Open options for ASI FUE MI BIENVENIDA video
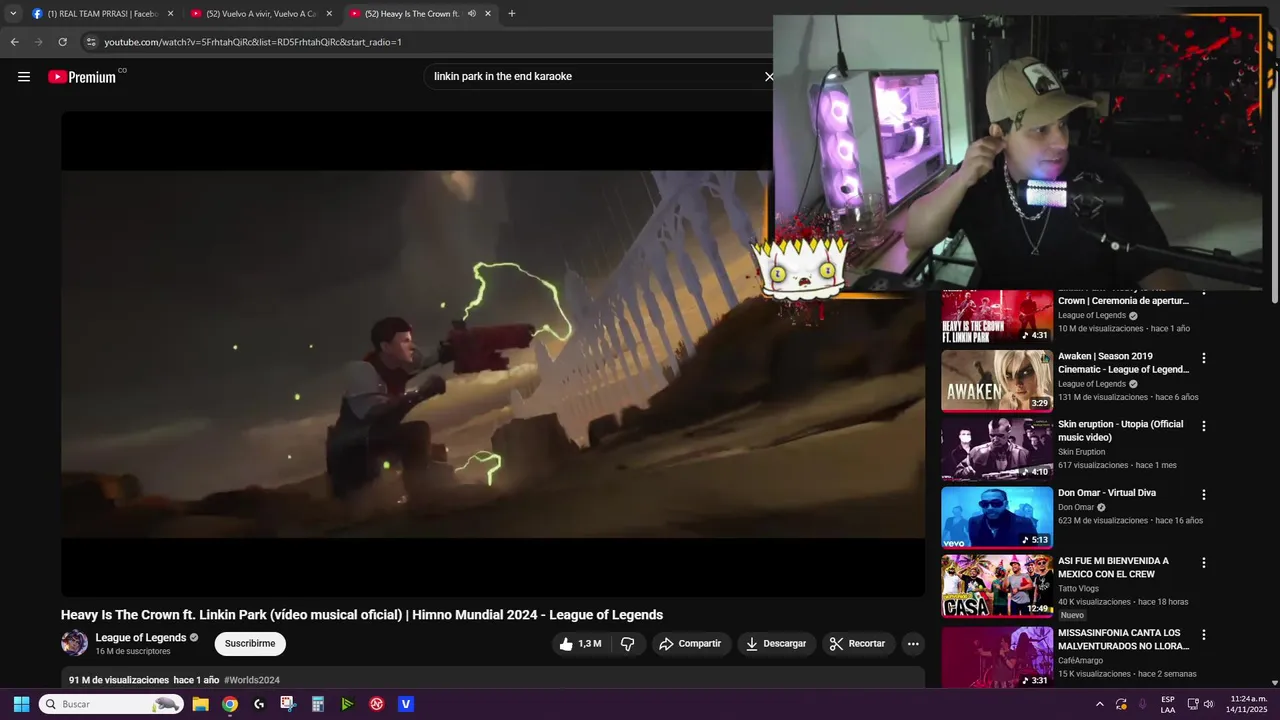The image size is (1280, 720). pyautogui.click(x=1204, y=563)
